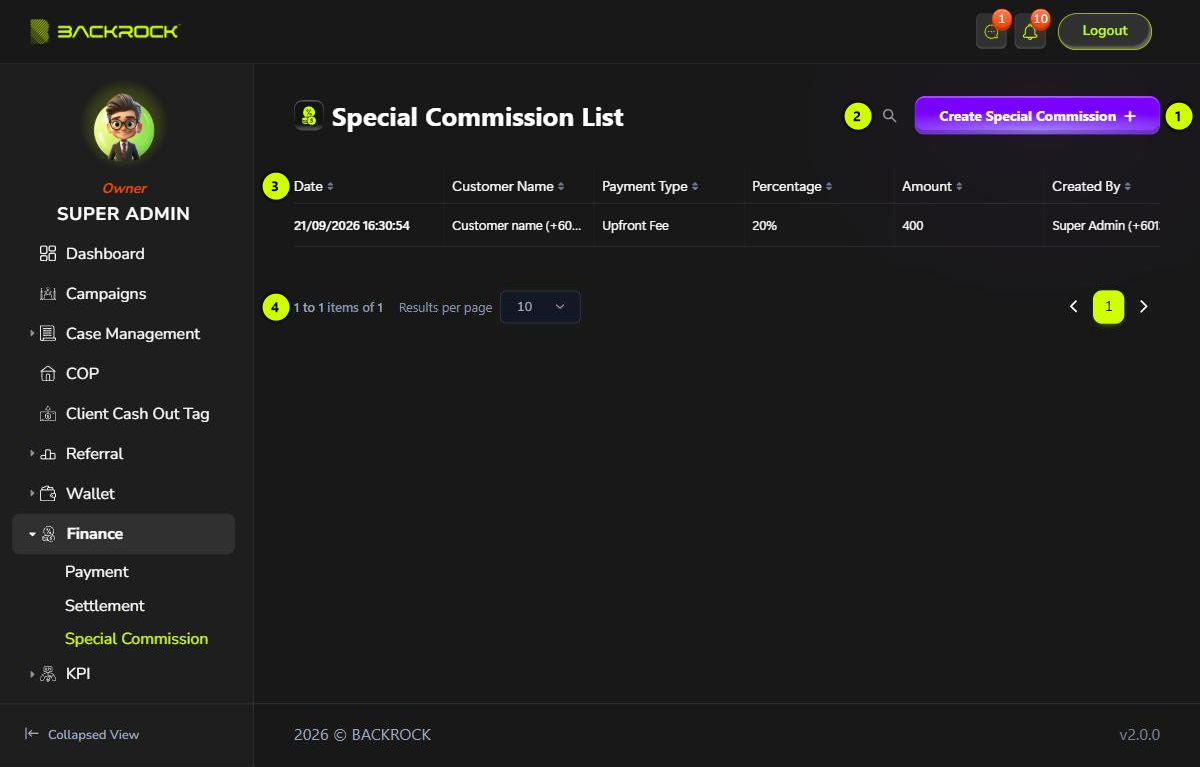Click the Finance icon

(48, 534)
